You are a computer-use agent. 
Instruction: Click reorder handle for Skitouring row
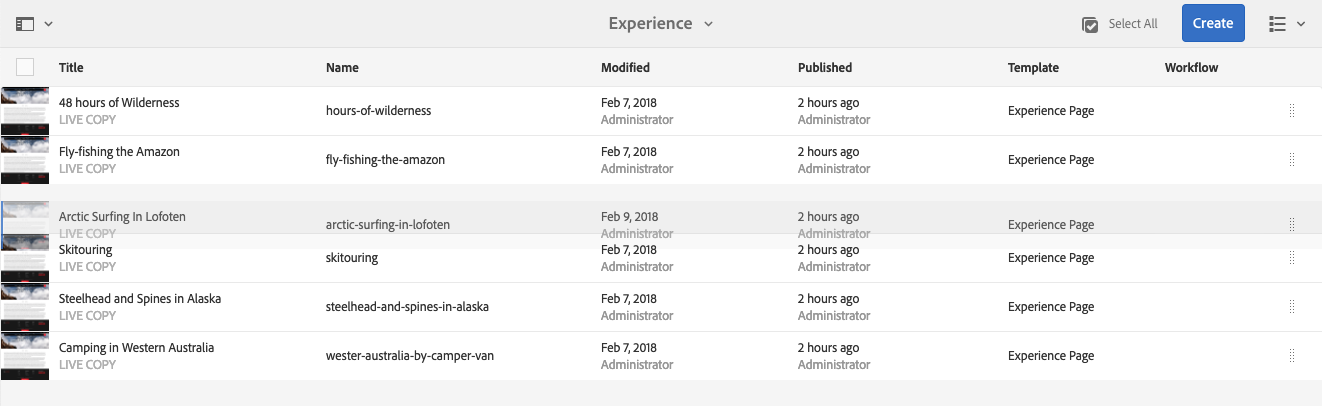pos(1292,258)
